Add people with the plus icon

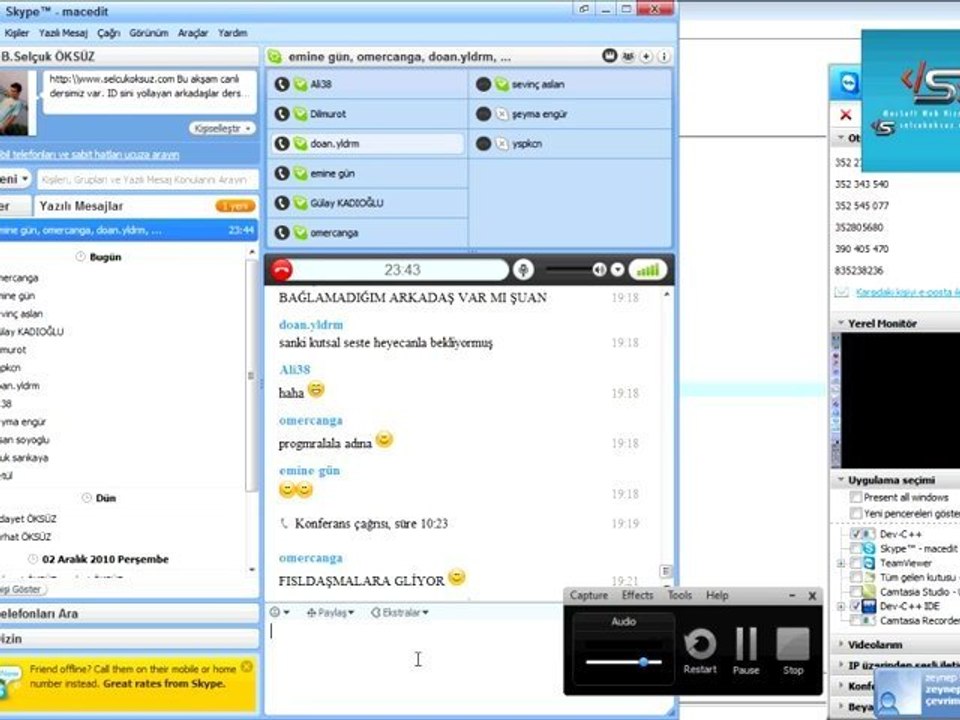646,56
